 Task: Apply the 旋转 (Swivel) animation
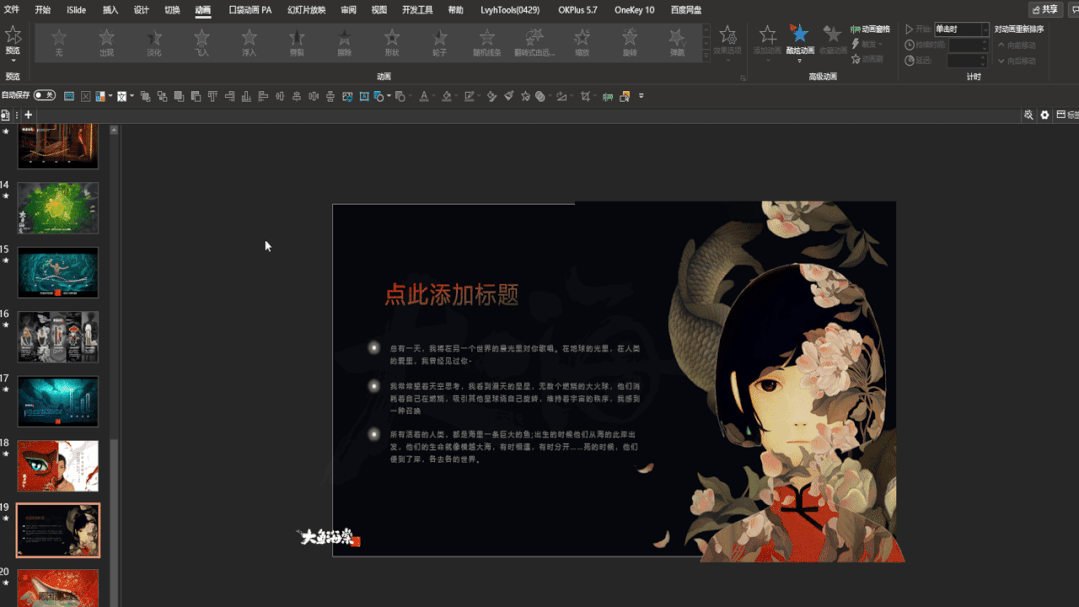pyautogui.click(x=630, y=41)
